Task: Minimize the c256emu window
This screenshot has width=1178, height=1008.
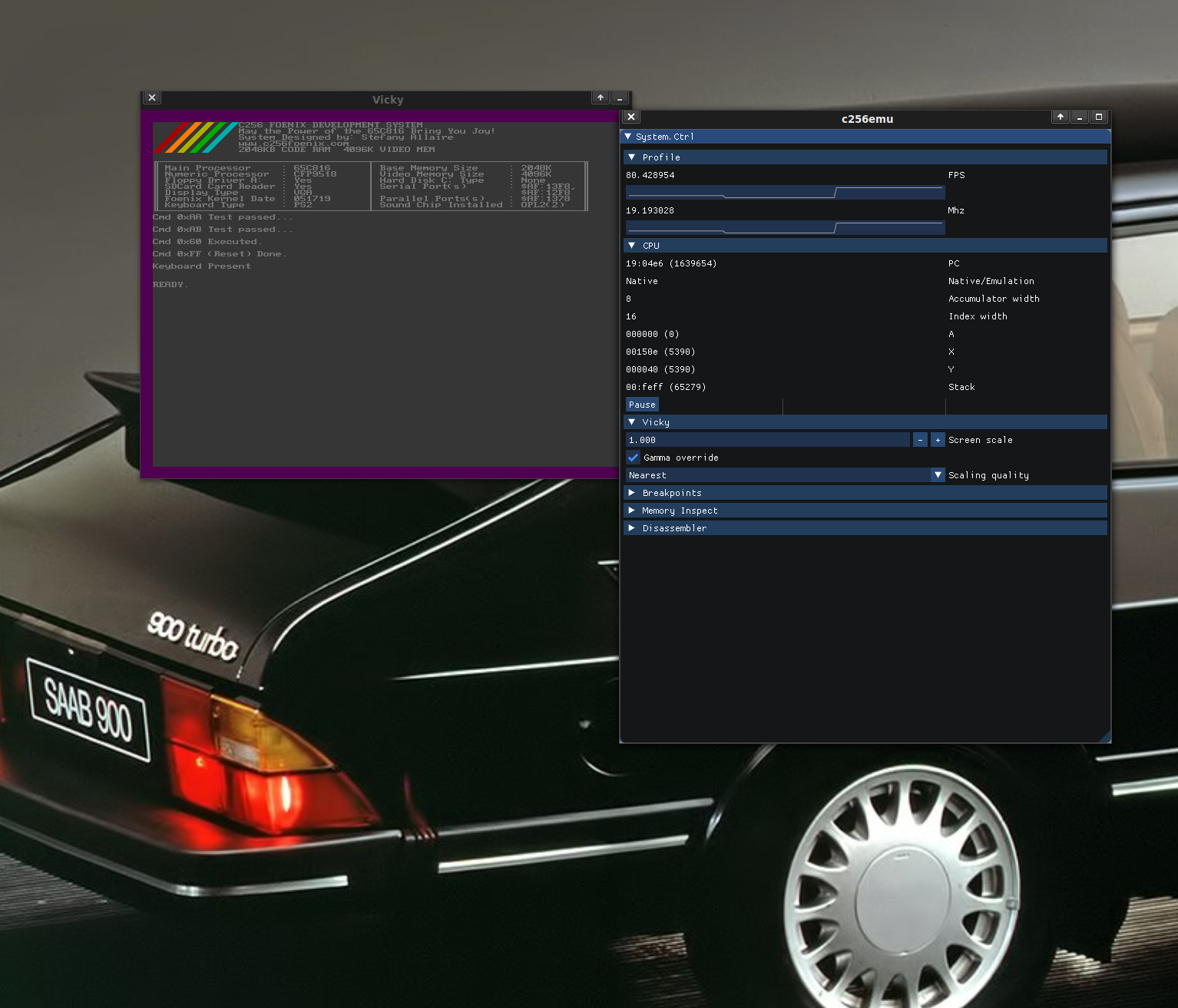Action: coord(1080,117)
